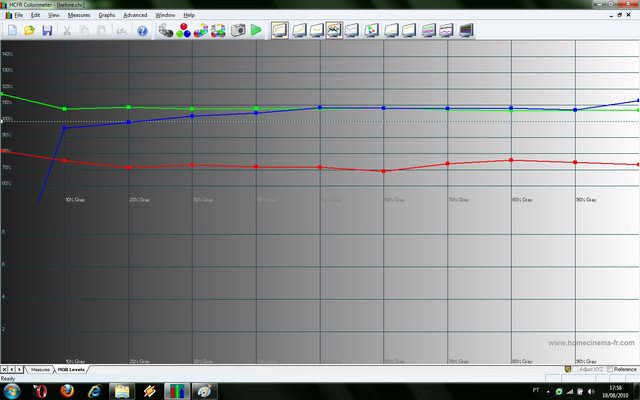Launch Opera from the taskbar
The width and height of the screenshot is (640, 400).
pyautogui.click(x=40, y=391)
